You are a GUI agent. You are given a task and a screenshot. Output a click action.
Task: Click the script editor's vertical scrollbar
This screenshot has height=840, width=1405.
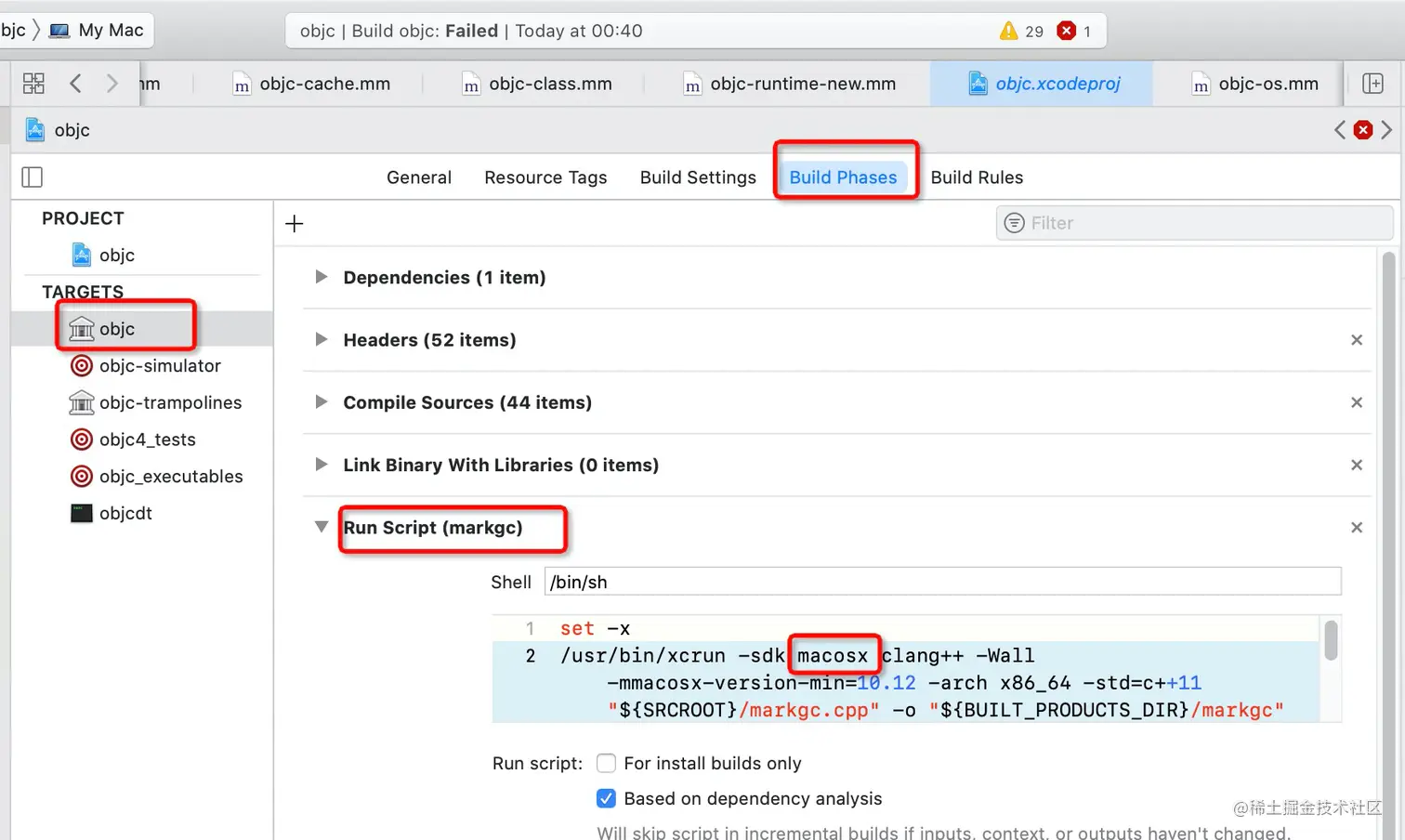(x=1331, y=641)
